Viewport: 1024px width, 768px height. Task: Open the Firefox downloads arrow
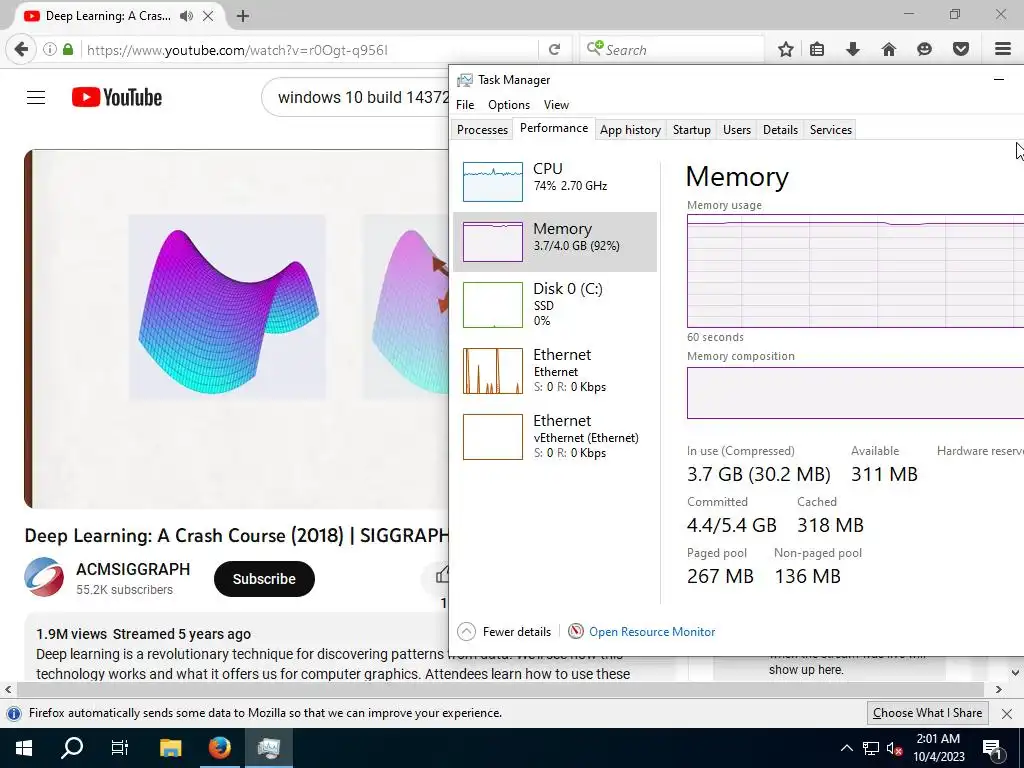coord(852,50)
